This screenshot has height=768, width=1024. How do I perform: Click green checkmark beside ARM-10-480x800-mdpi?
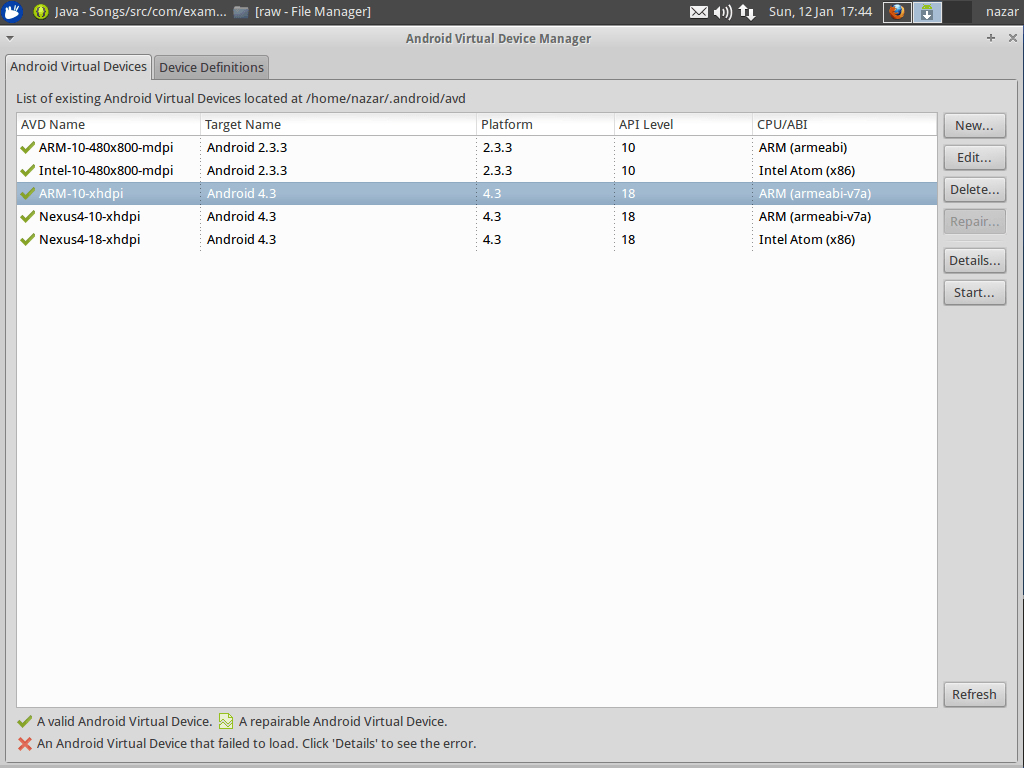click(x=27, y=148)
